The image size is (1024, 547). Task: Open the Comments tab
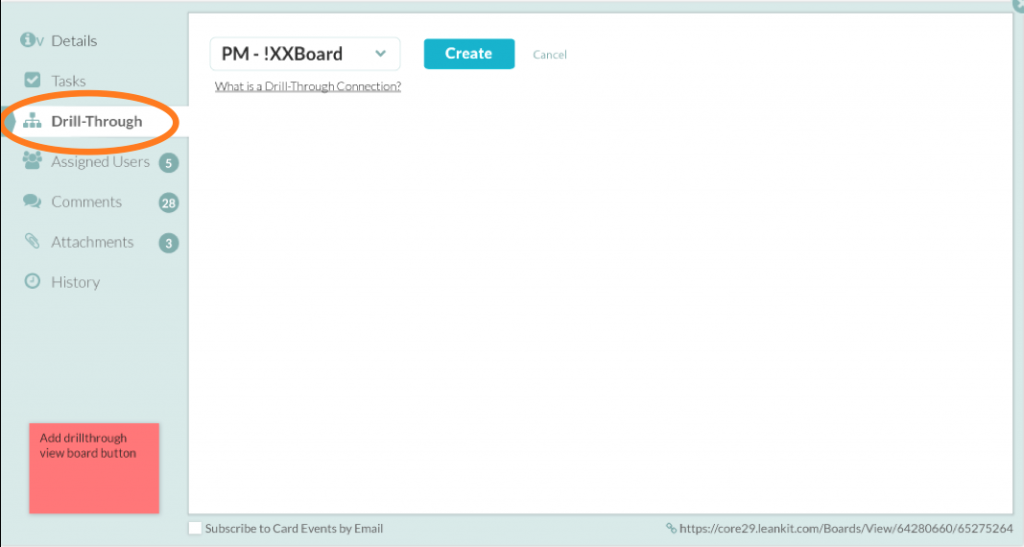point(86,202)
